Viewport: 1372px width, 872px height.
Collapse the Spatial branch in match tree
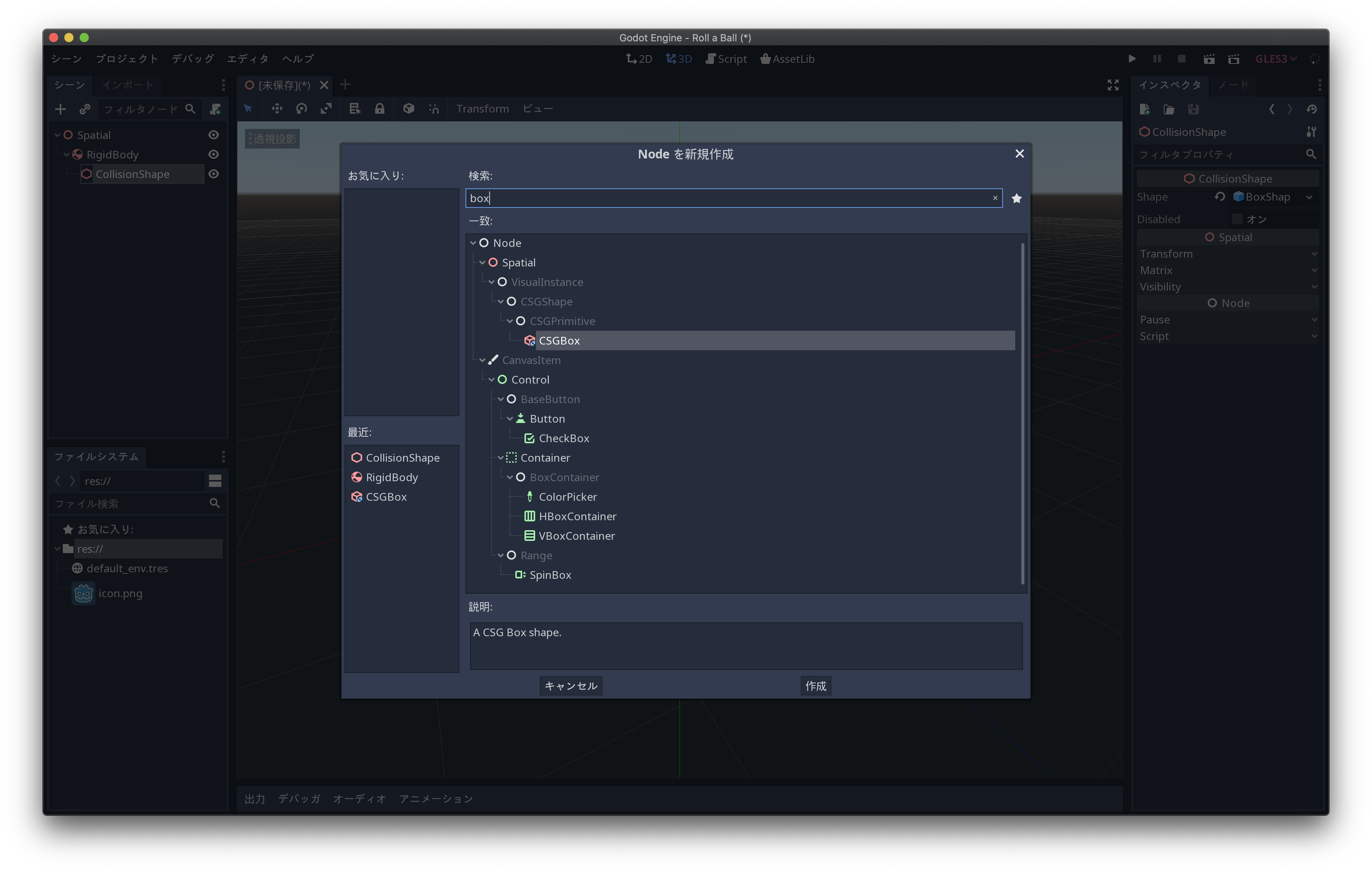pyautogui.click(x=483, y=263)
